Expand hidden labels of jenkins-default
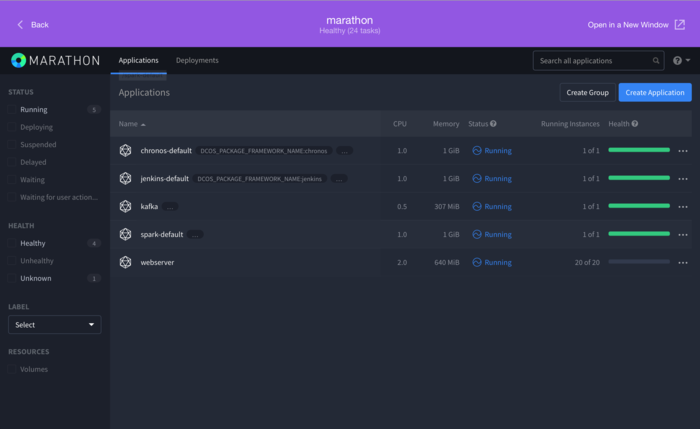The image size is (700, 429). point(339,179)
